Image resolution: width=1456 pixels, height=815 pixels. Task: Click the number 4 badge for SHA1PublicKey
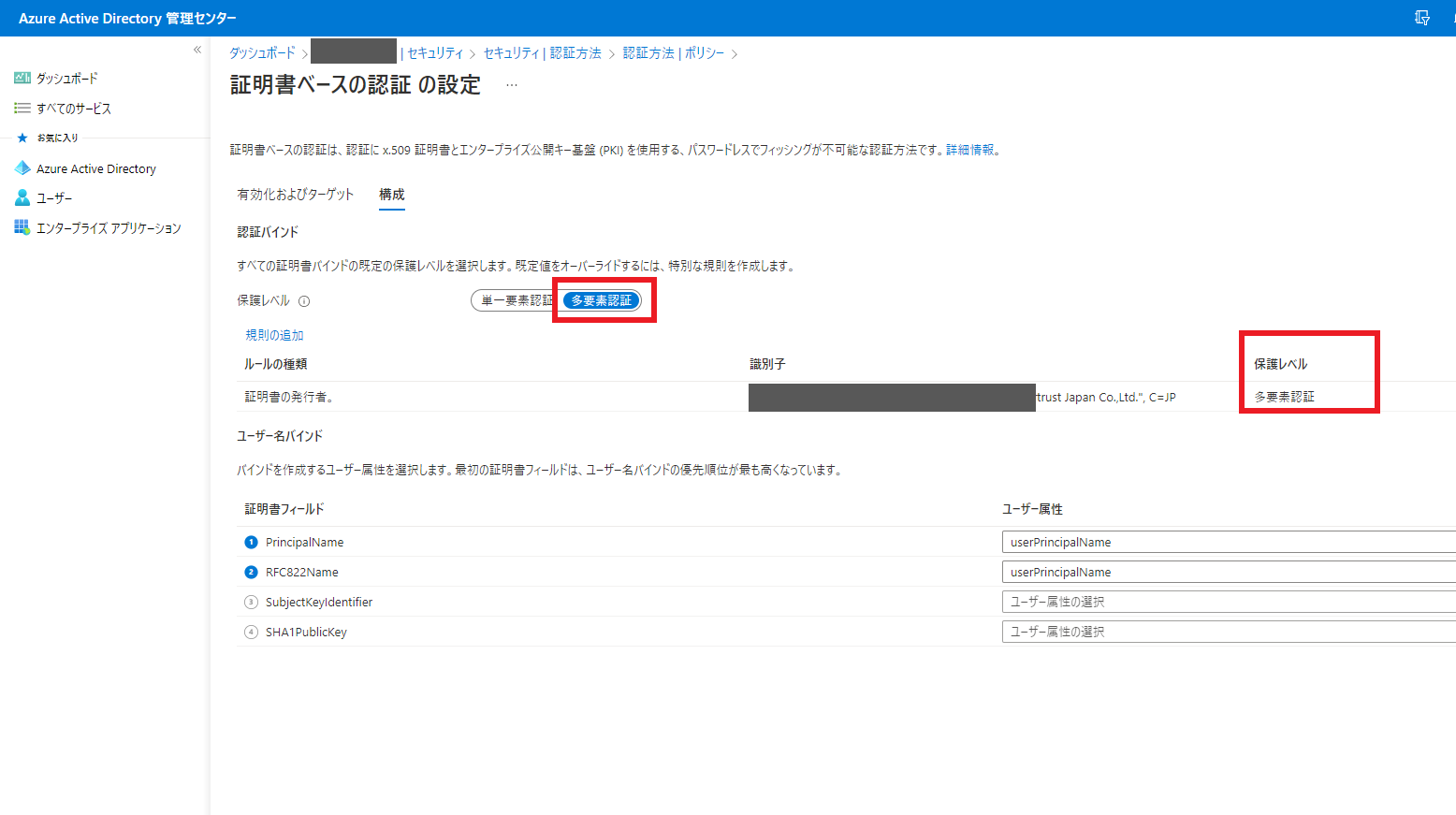click(x=251, y=632)
